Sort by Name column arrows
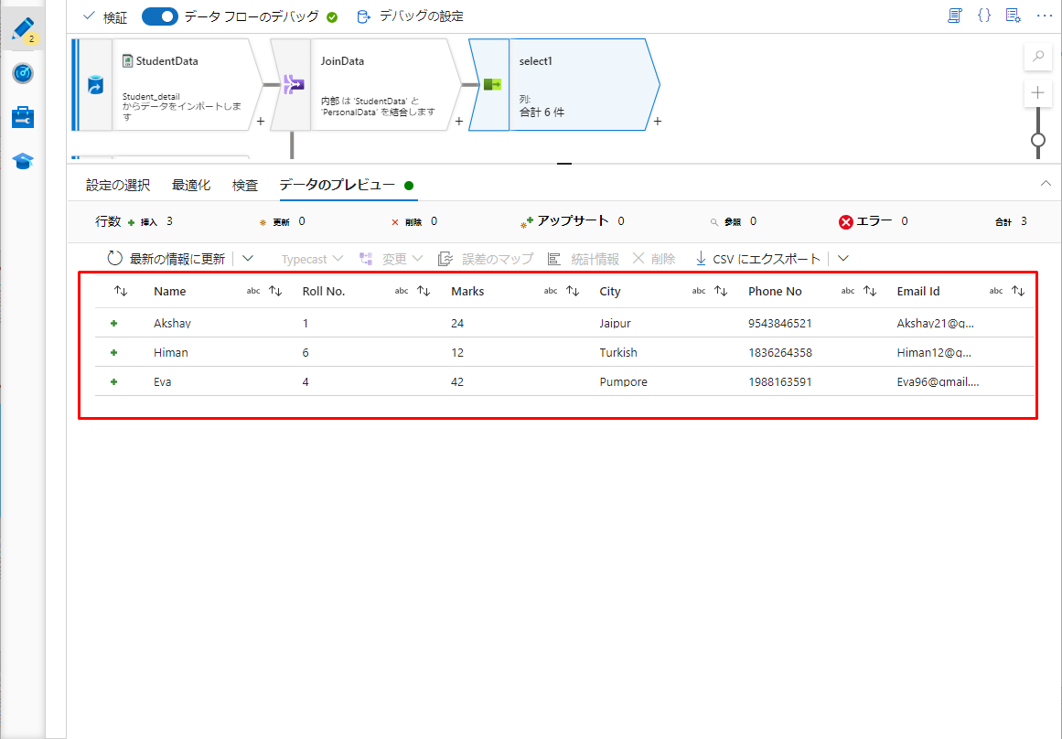The height and width of the screenshot is (739, 1062). [x=276, y=291]
